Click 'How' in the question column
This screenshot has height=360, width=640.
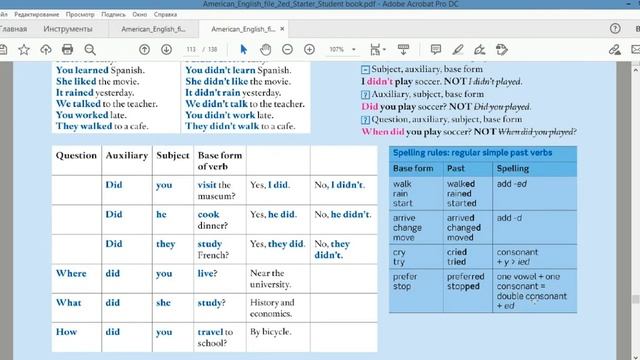point(66,332)
